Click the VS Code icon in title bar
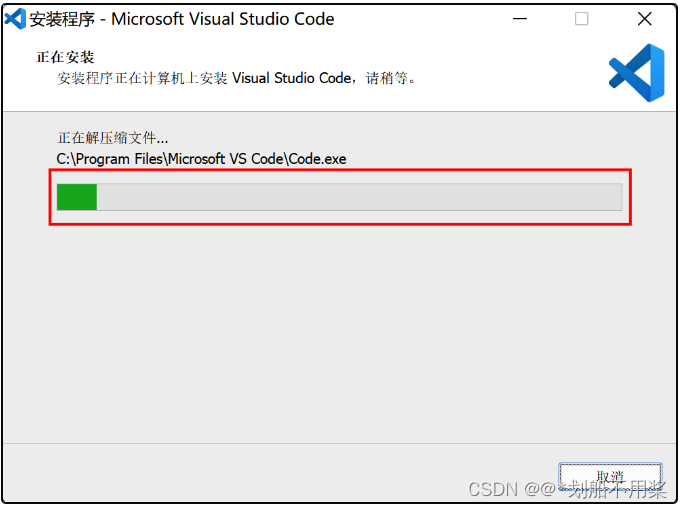 15,19
